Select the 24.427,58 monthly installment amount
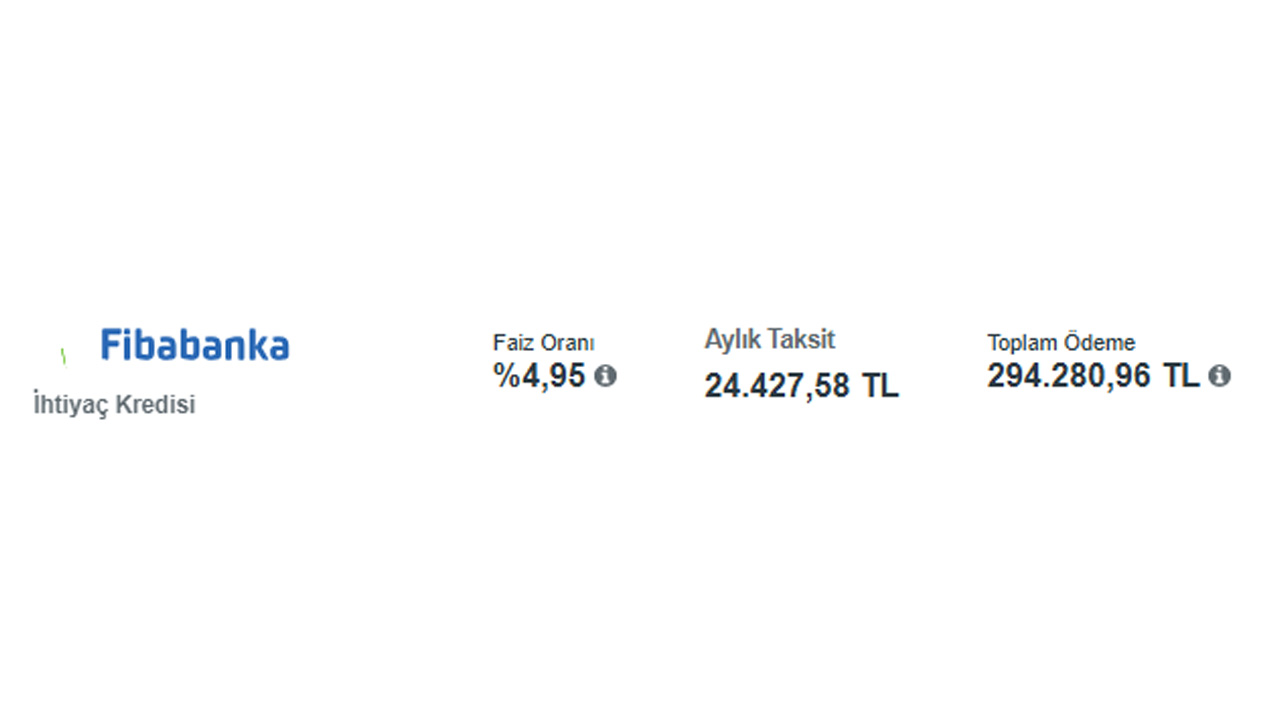The height and width of the screenshot is (720, 1280). (x=777, y=386)
